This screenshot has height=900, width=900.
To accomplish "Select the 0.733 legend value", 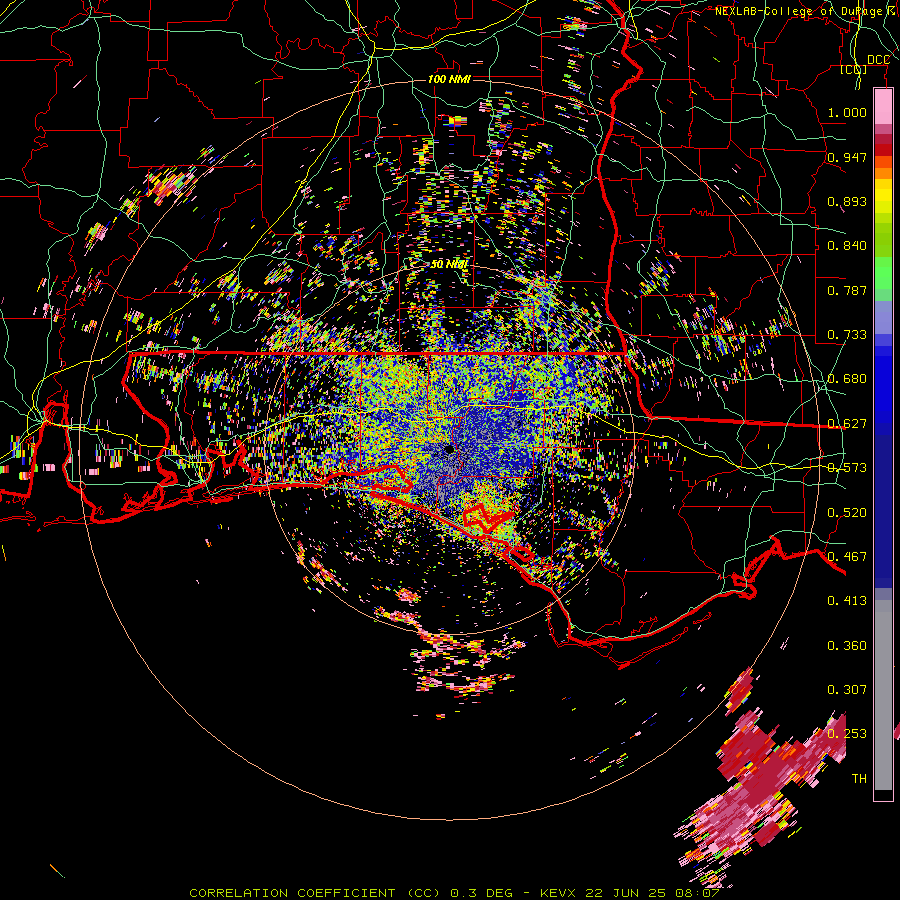I will [x=847, y=335].
